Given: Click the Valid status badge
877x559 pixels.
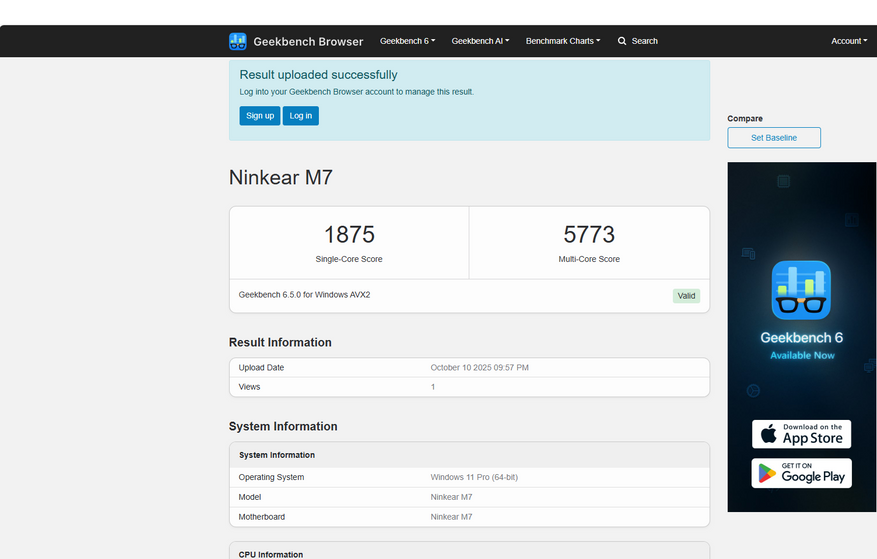Looking at the screenshot, I should click(x=686, y=296).
